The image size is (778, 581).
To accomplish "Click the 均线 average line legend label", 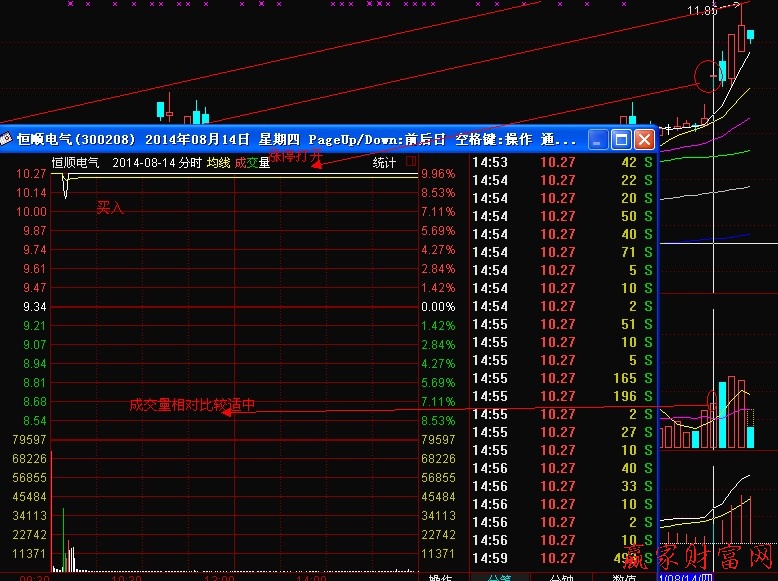I will 218,162.
